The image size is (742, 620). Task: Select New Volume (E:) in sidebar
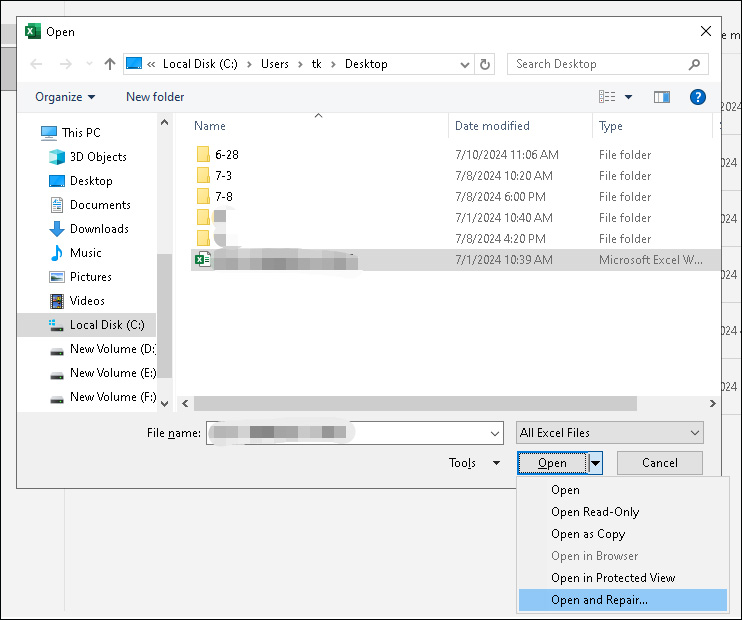103,373
